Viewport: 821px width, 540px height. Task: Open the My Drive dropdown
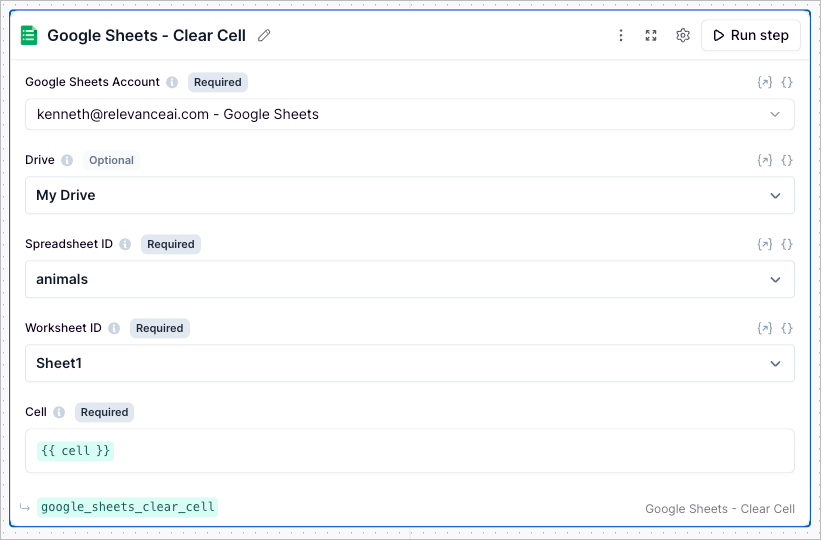409,195
